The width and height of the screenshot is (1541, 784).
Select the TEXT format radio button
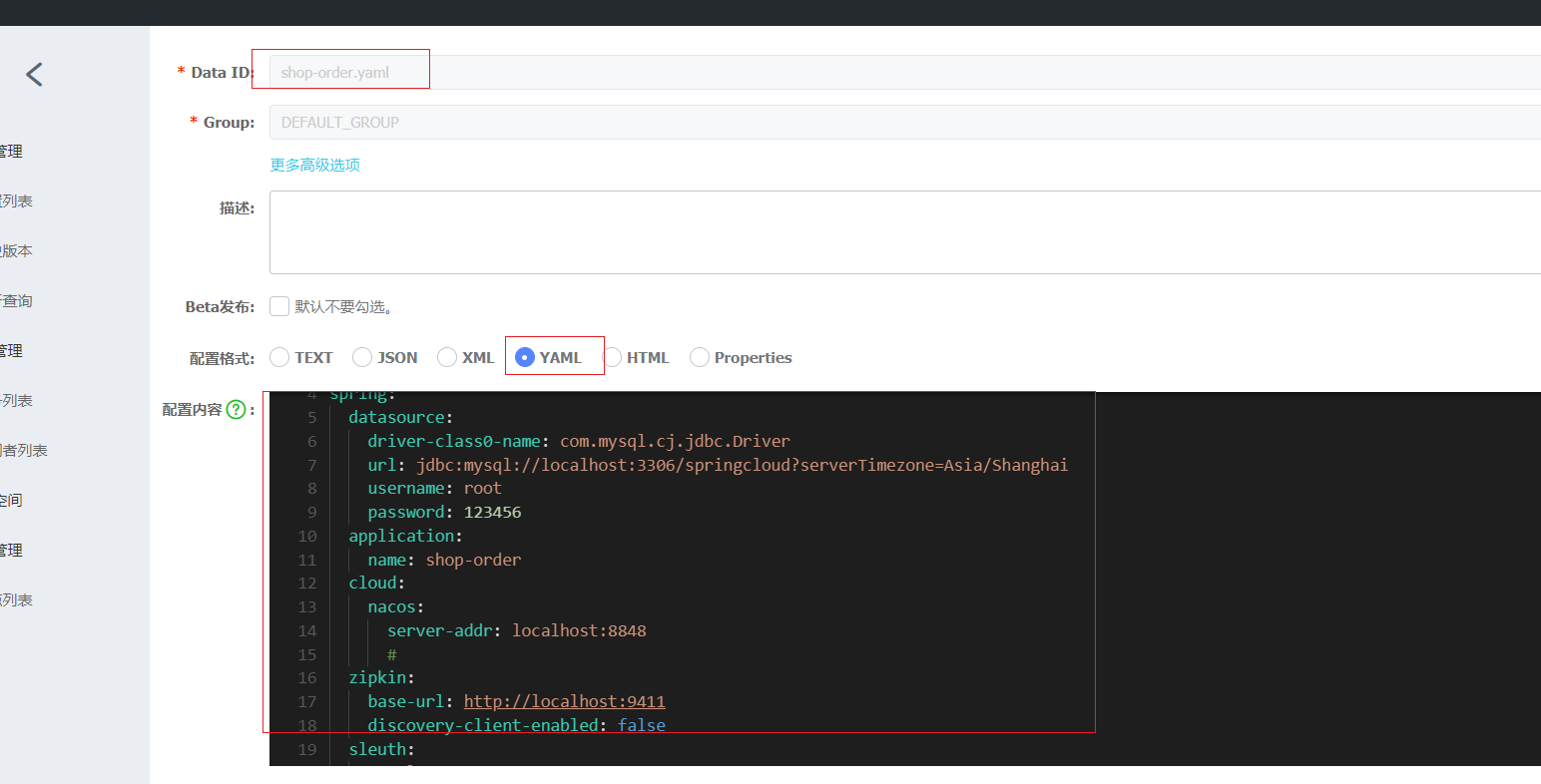tap(279, 357)
